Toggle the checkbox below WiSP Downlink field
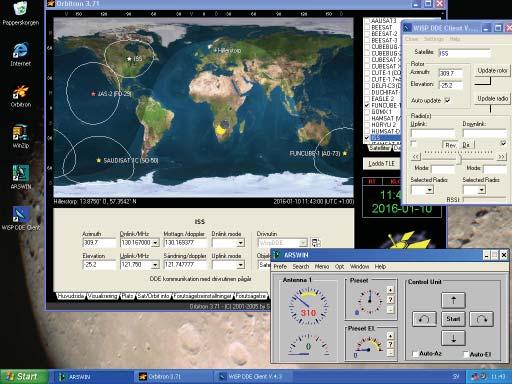 (x=503, y=143)
